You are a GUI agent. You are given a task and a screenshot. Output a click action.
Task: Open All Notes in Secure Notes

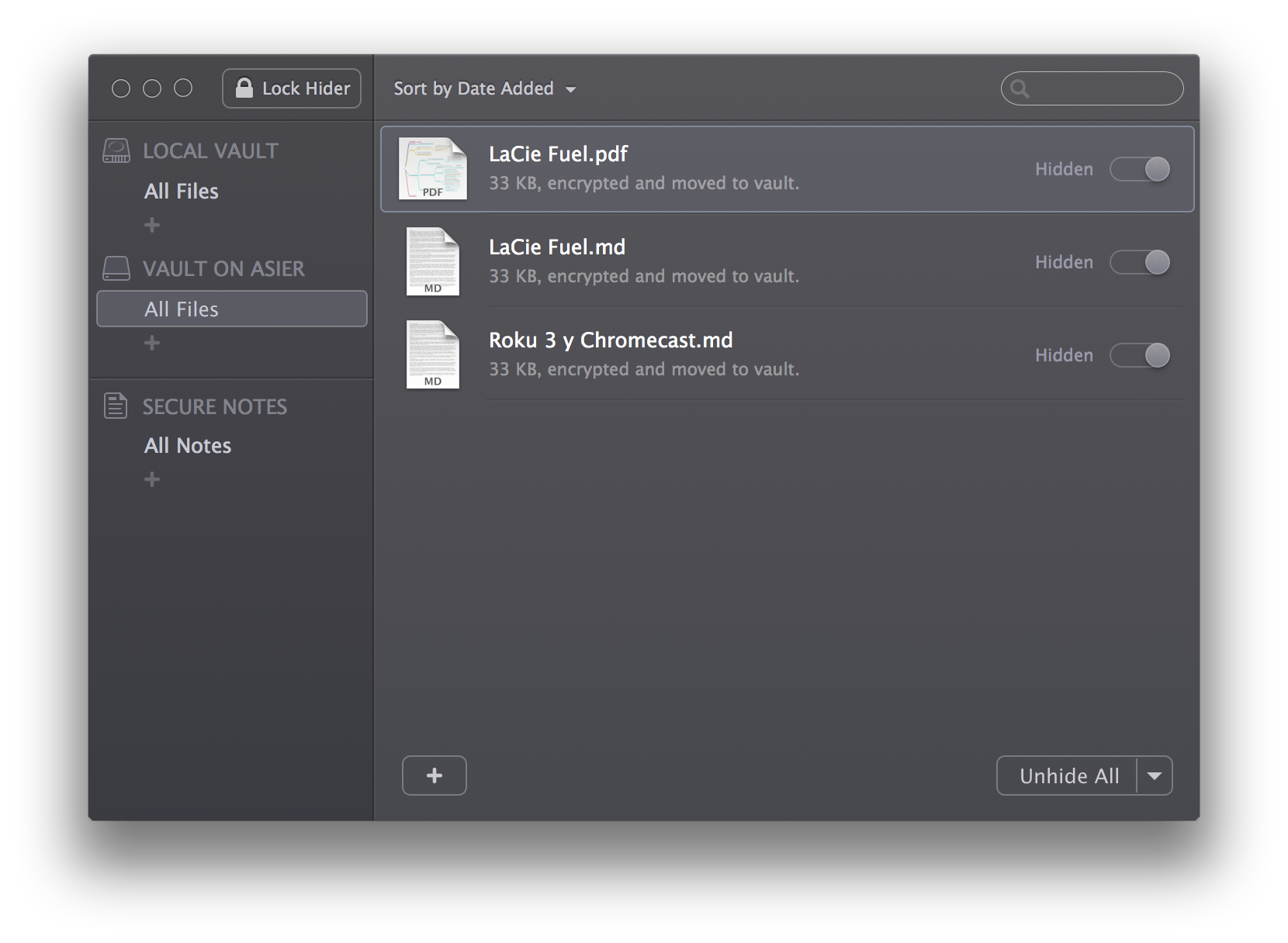click(188, 445)
